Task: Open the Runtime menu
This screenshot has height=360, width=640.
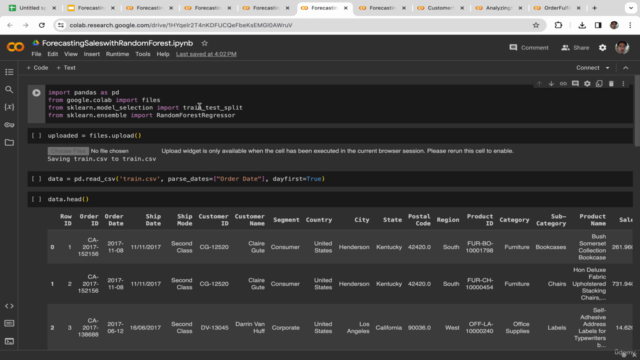Action: tap(117, 54)
